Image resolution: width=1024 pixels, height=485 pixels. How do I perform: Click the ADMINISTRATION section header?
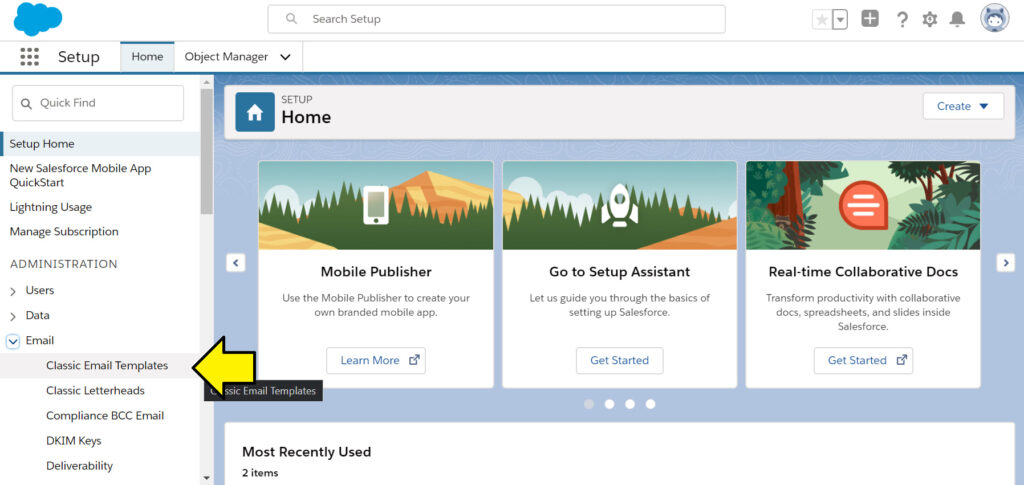tap(63, 264)
